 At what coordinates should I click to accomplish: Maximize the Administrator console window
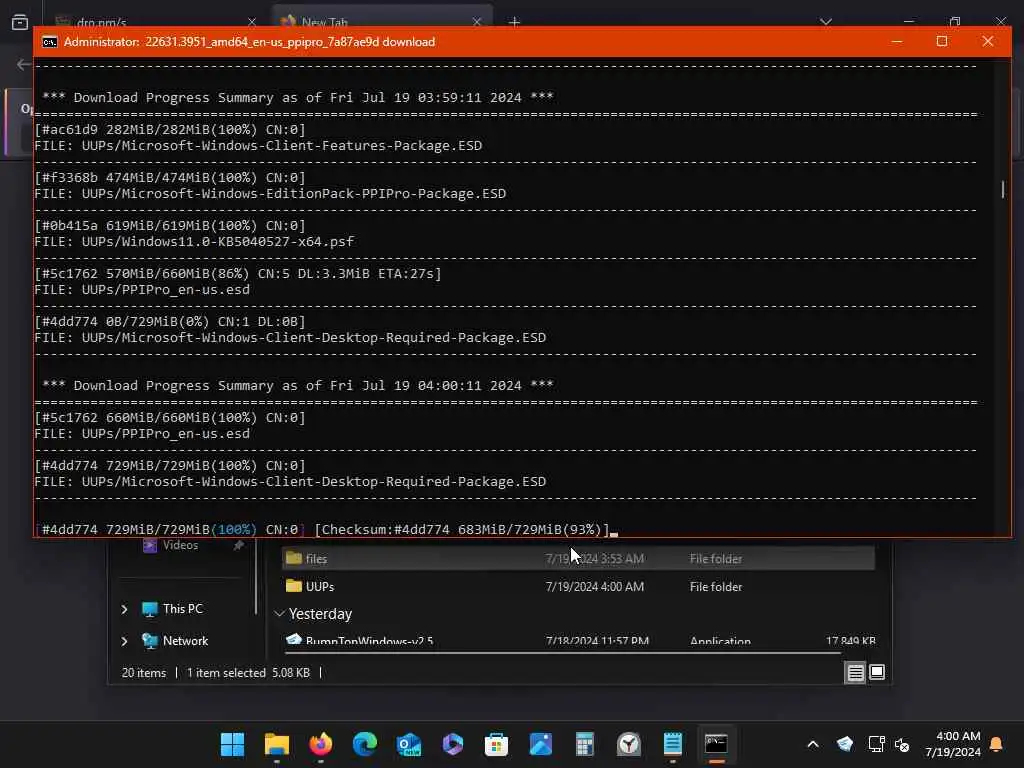click(x=942, y=41)
